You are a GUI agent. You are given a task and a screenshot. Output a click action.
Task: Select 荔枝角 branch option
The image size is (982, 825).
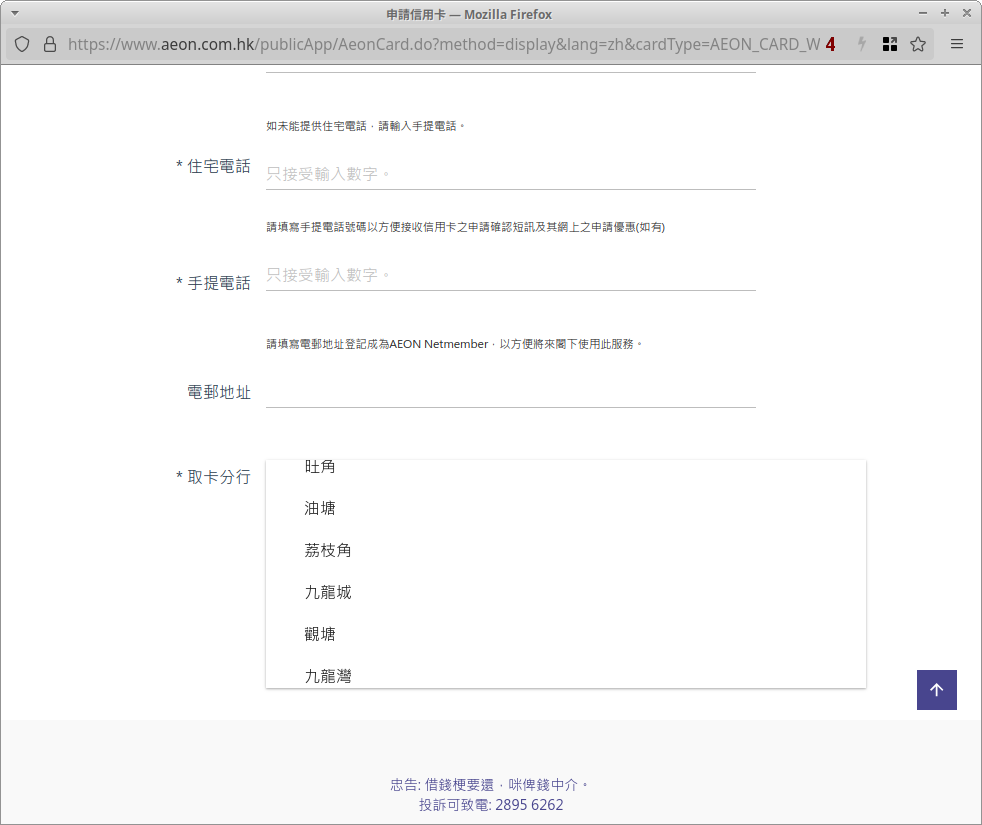566,550
